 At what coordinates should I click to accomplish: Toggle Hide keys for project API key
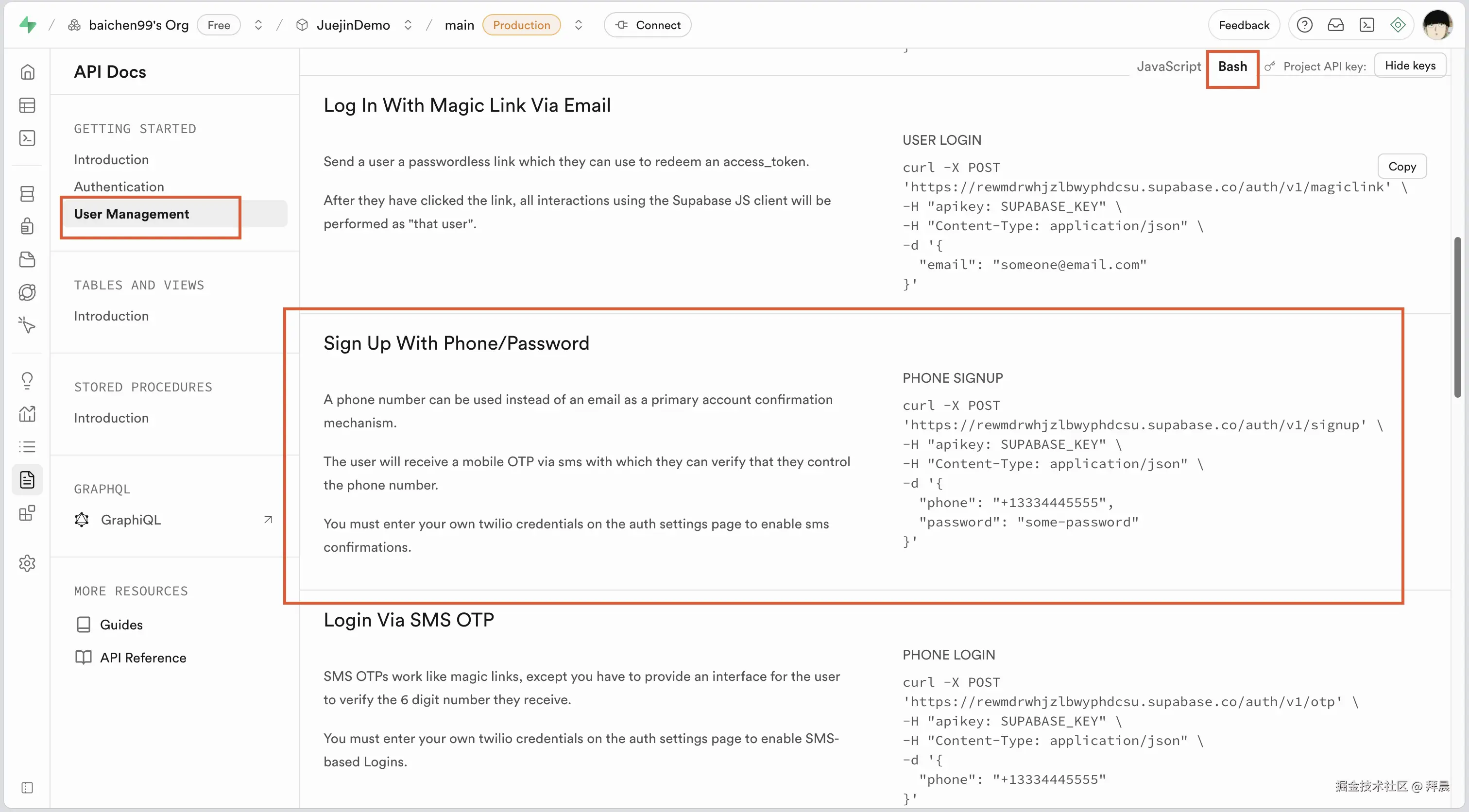click(1410, 66)
